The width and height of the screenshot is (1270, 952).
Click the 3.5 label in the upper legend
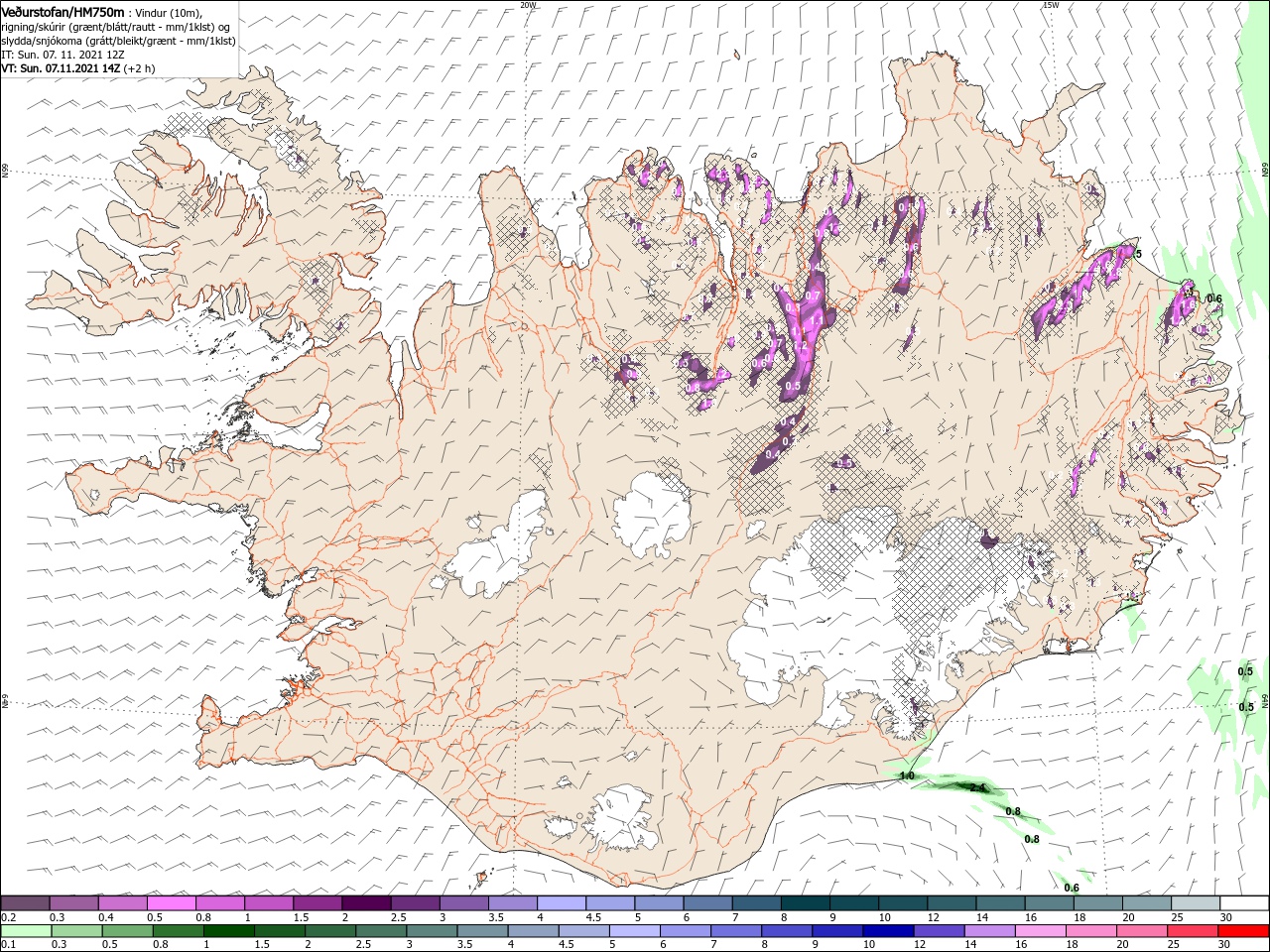[x=495, y=917]
